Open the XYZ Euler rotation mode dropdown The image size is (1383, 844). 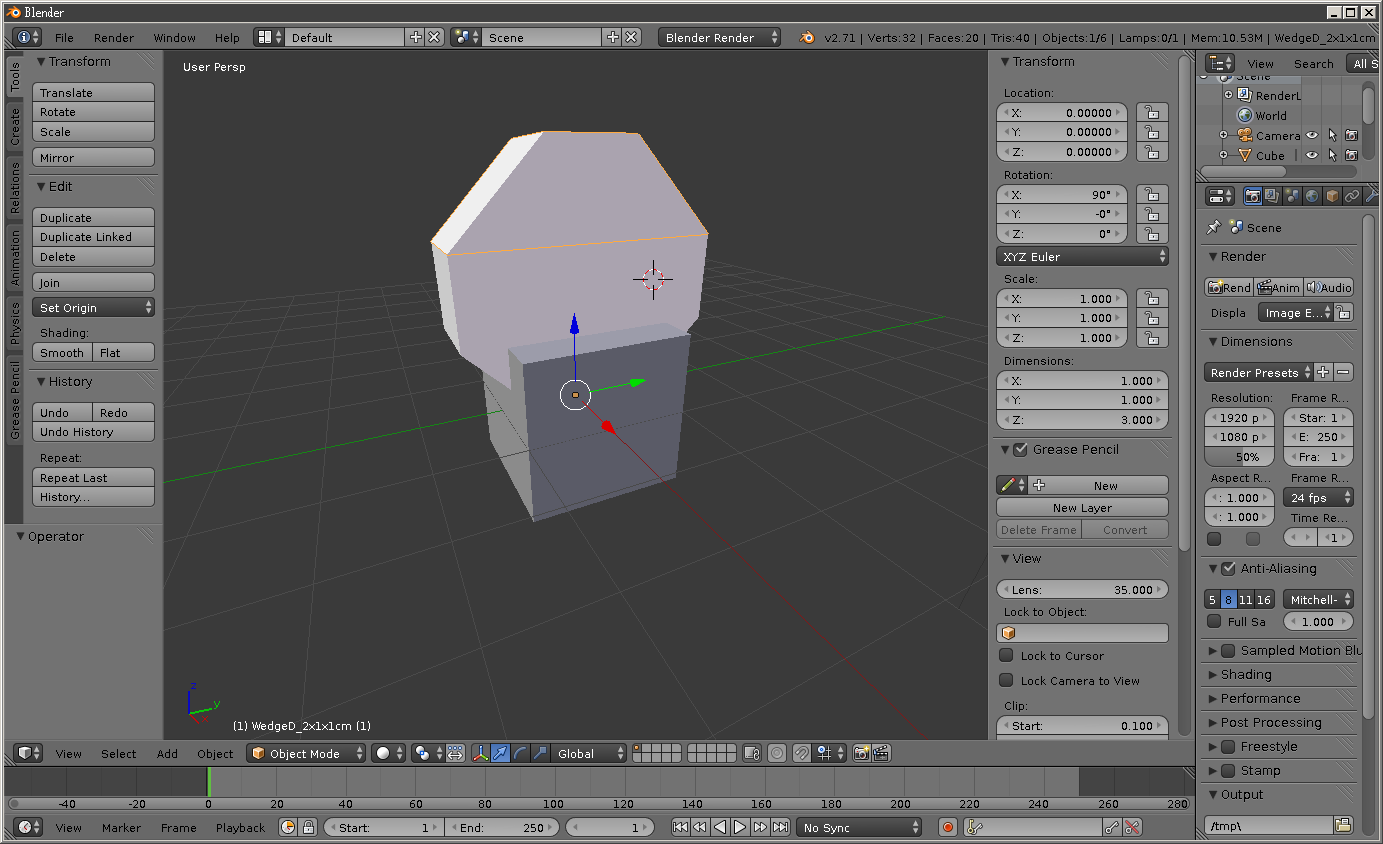pos(1082,257)
